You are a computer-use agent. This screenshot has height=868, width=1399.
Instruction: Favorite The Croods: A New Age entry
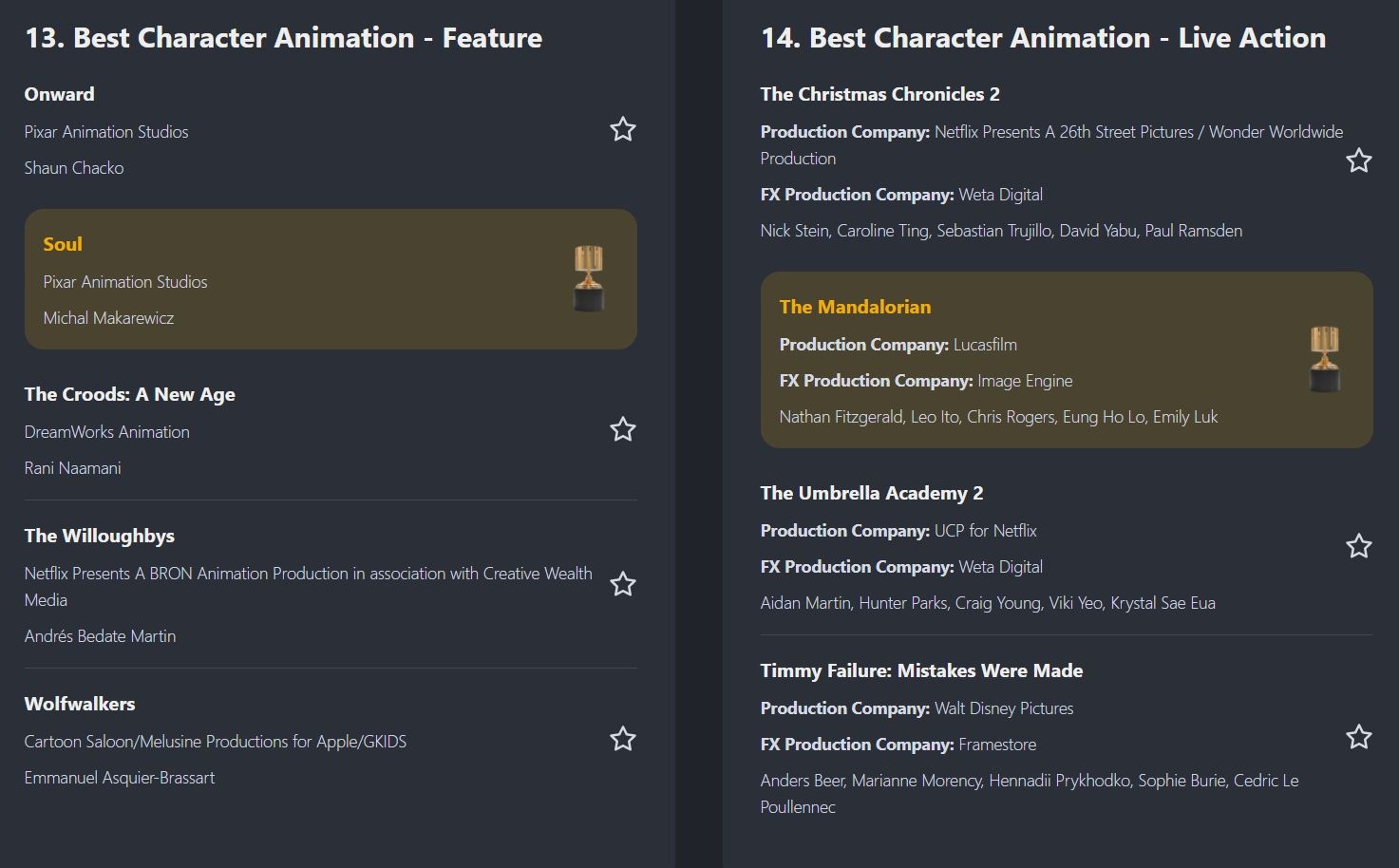(x=622, y=429)
